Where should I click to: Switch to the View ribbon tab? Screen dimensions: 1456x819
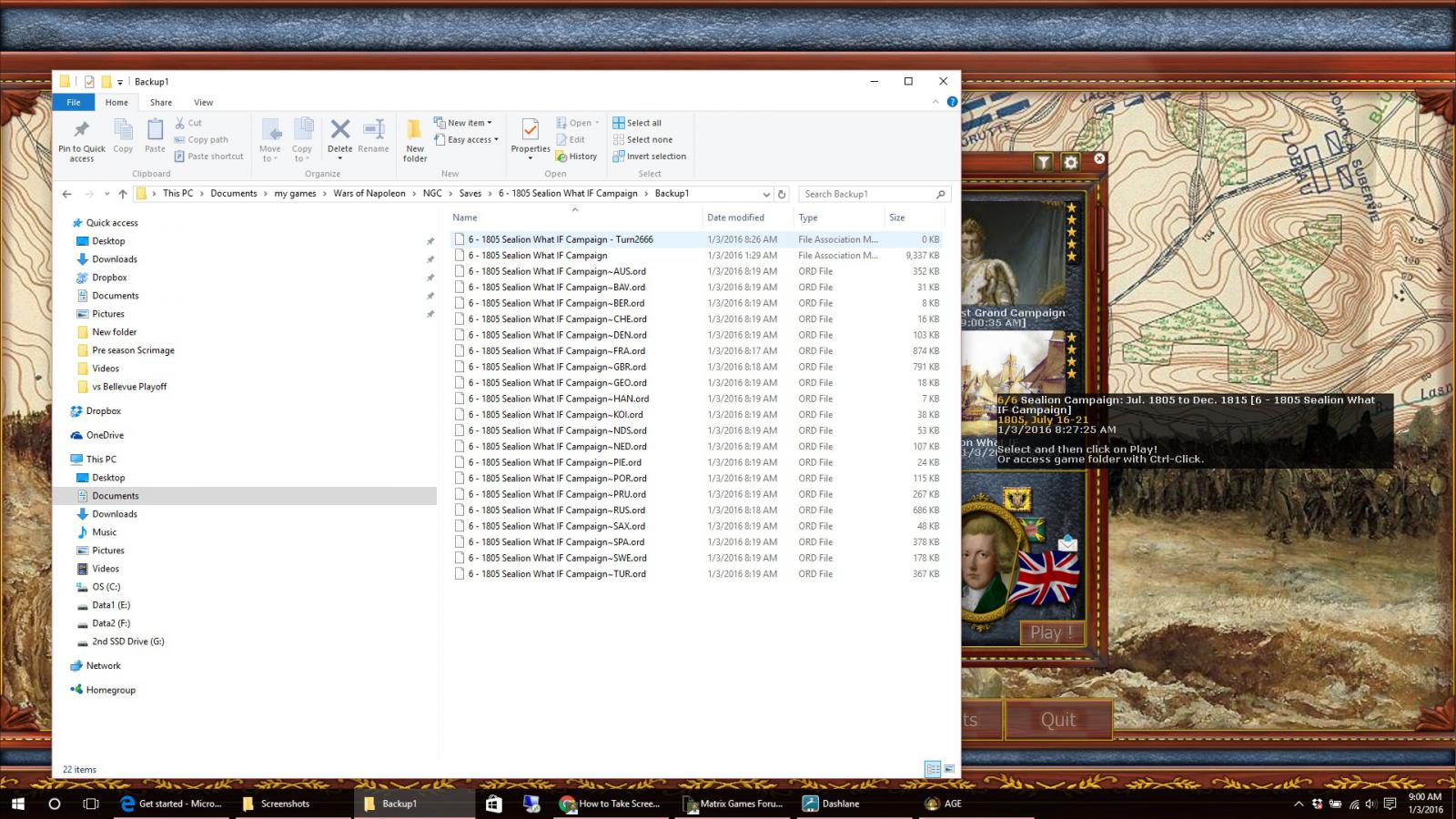203,102
